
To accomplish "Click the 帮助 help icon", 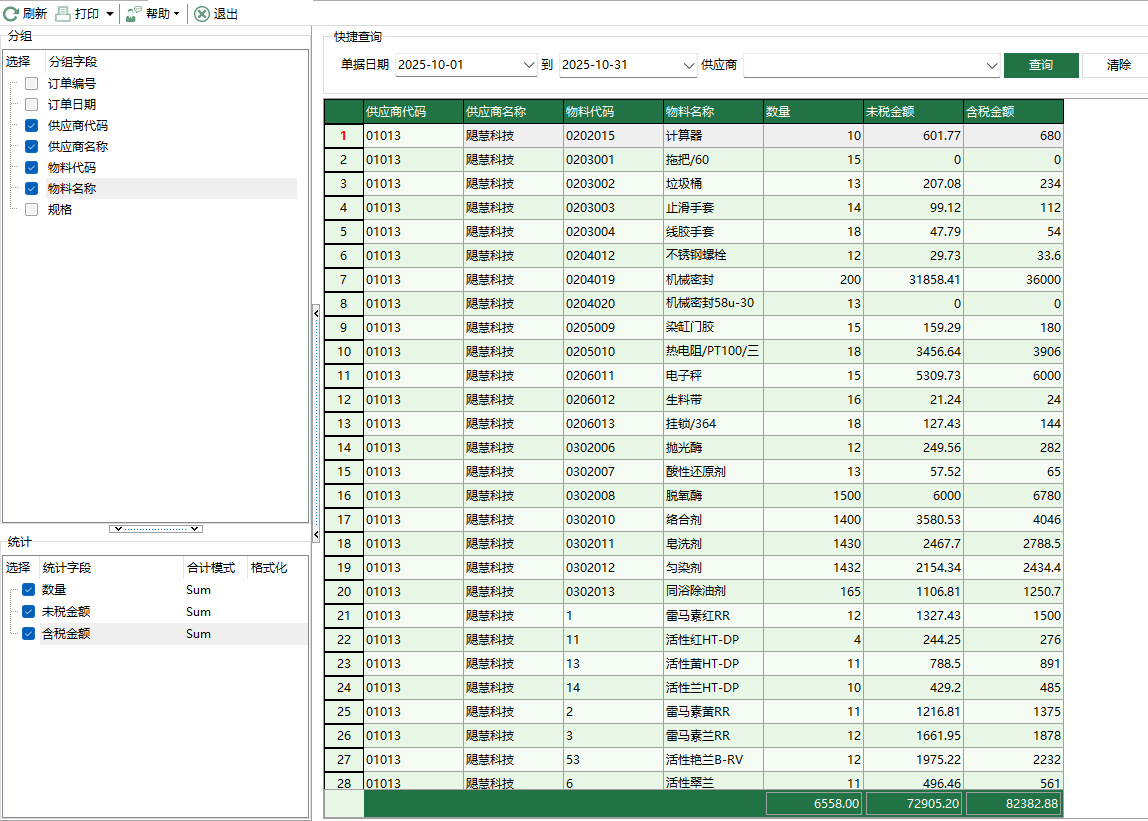I will (133, 14).
